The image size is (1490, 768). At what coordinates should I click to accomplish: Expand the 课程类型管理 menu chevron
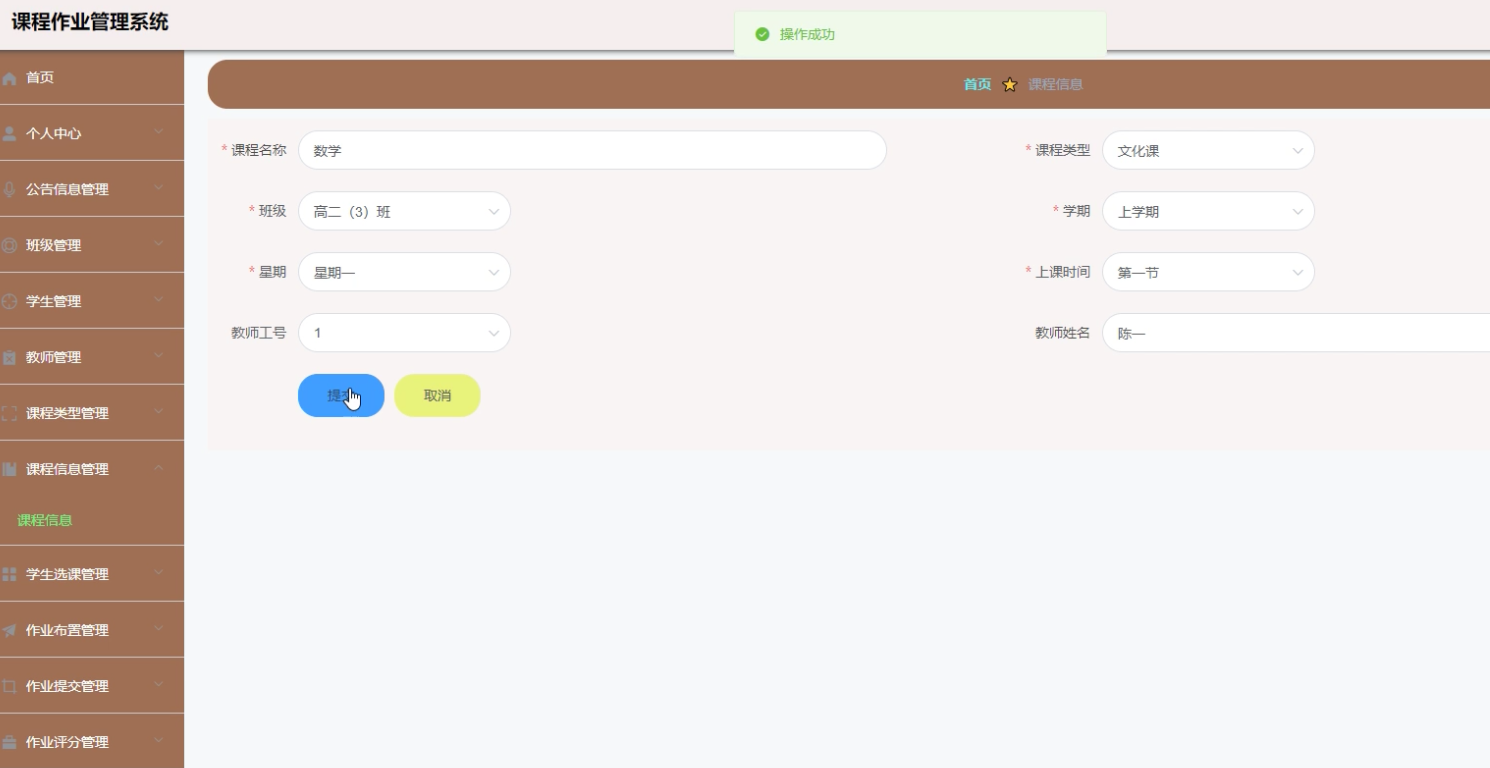(x=159, y=413)
